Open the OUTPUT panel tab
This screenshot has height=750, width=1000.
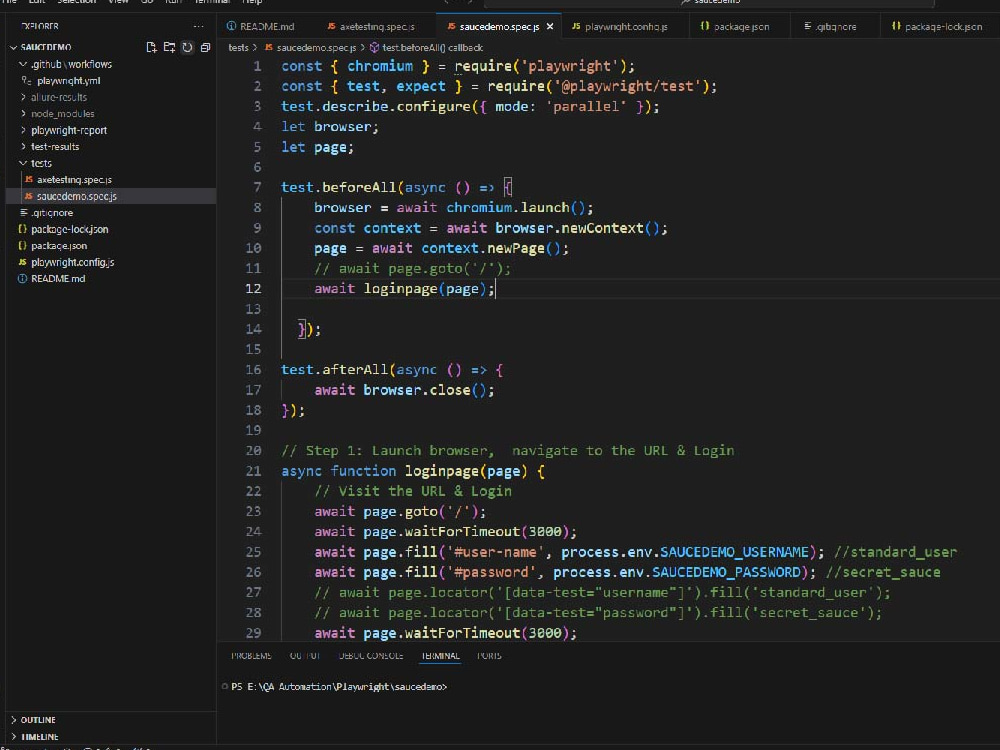(x=305, y=656)
